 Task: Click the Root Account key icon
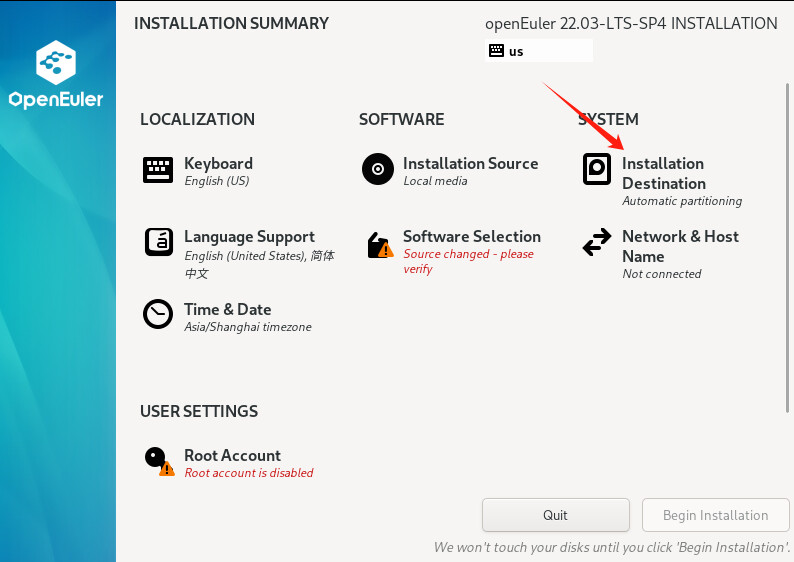pos(160,461)
